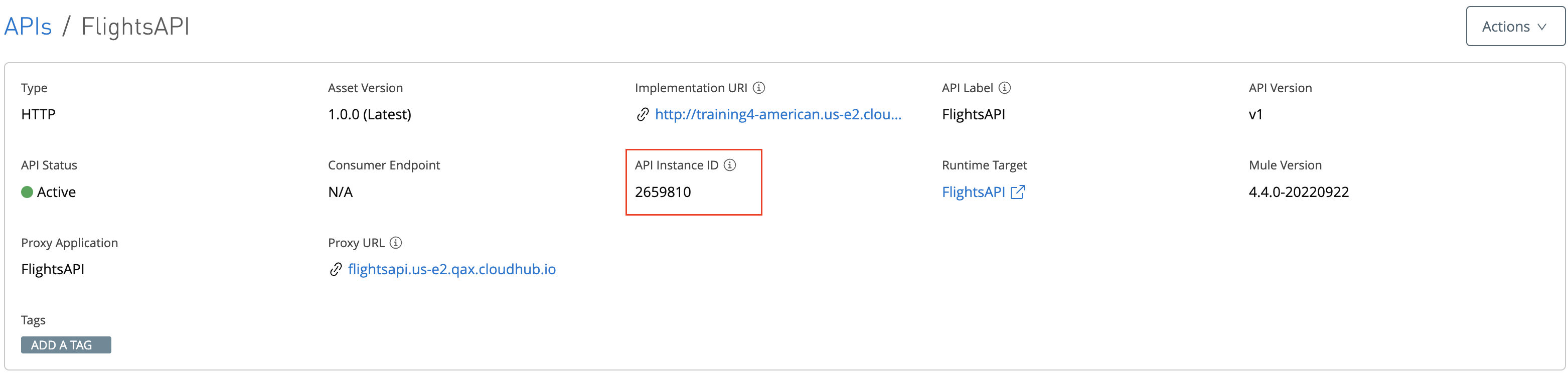Viewport: 1568px width, 374px height.
Task: Navigate to the APIs breadcrumb
Action: coord(28,26)
